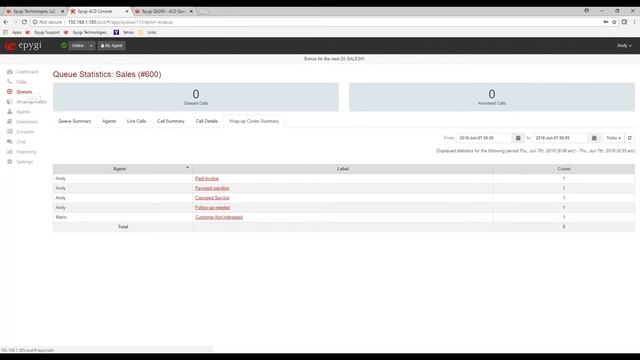Click the bonus announcement banner text
The height and width of the screenshot is (360, 640).
(334, 59)
